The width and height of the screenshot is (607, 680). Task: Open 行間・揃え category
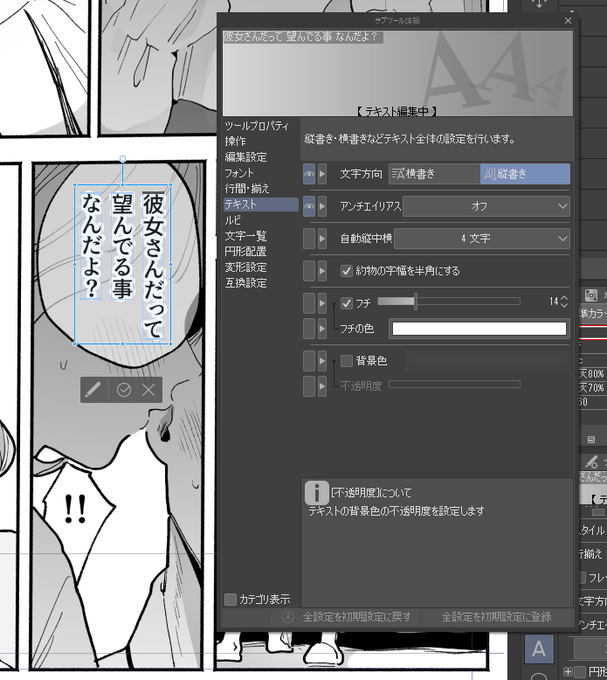247,189
